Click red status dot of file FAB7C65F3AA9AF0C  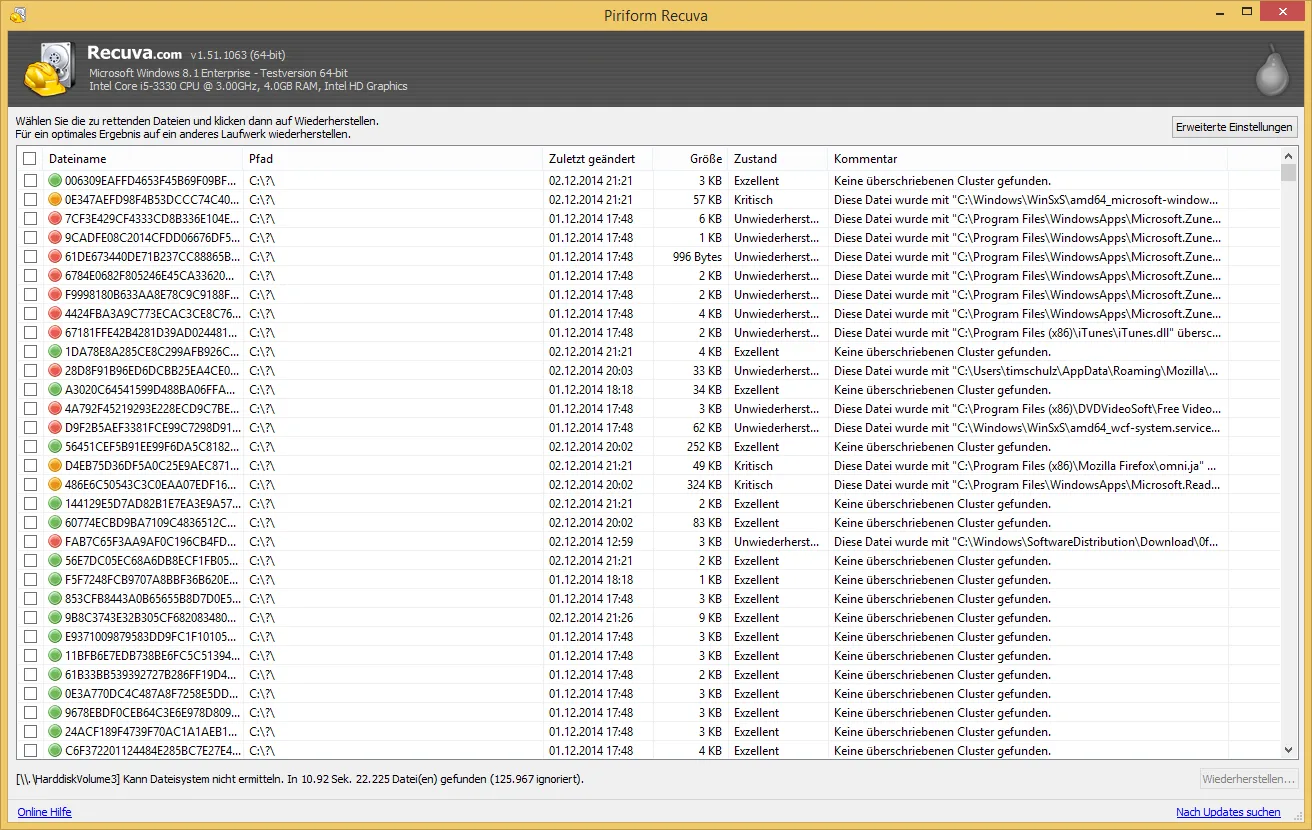point(56,542)
